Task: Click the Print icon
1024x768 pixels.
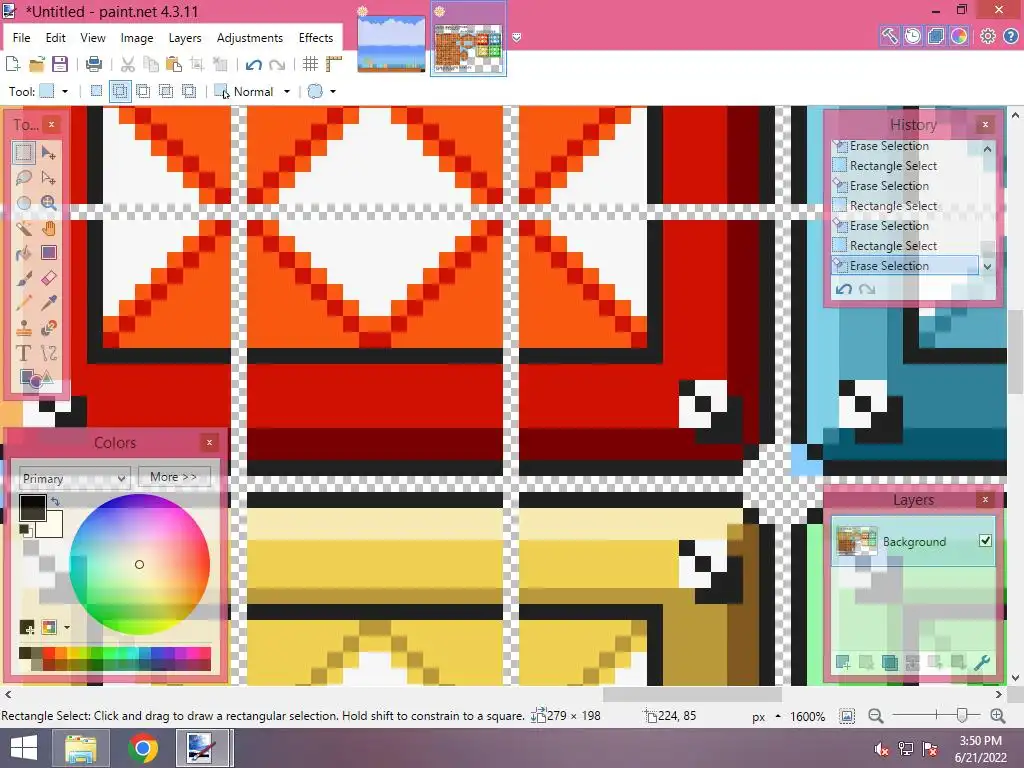Action: [94, 64]
